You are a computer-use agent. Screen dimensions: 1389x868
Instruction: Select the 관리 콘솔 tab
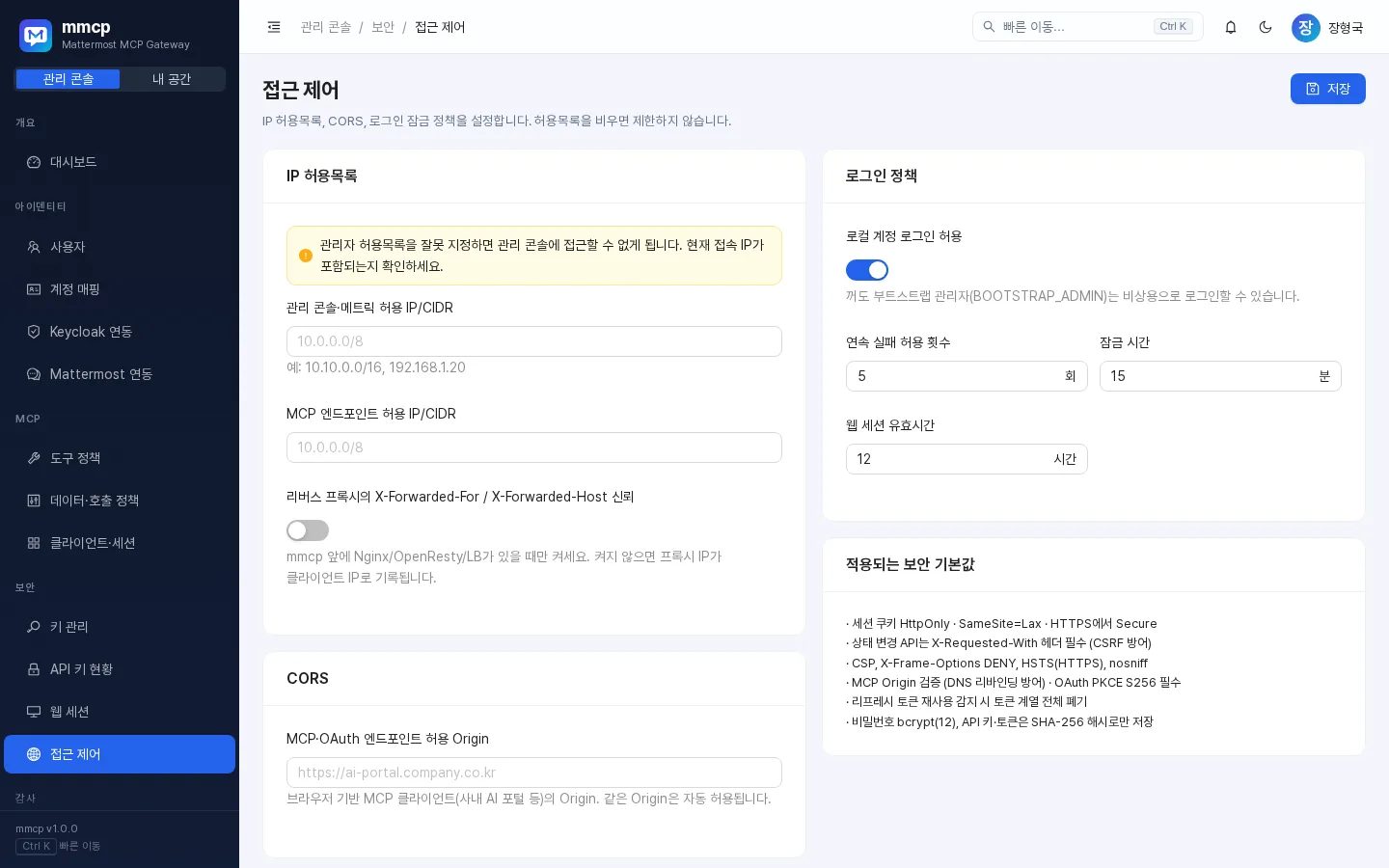pyautogui.click(x=68, y=79)
